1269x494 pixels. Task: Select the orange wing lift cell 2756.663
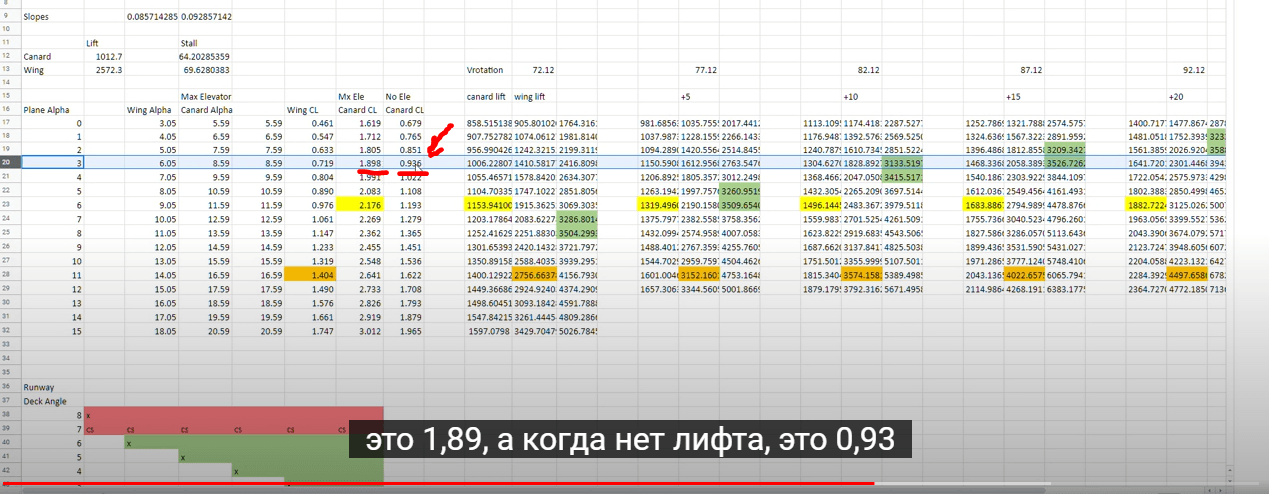coord(535,274)
